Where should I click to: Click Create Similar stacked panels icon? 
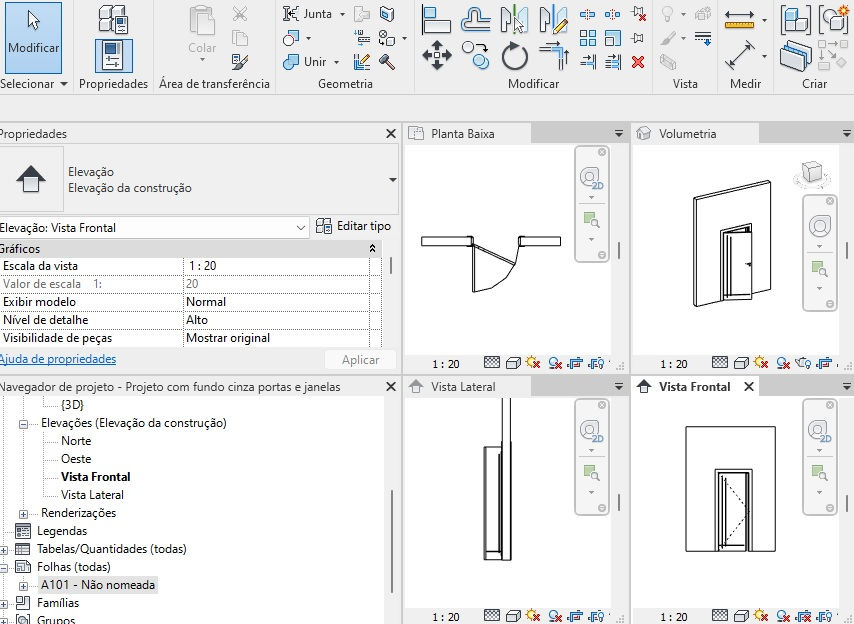[795, 56]
